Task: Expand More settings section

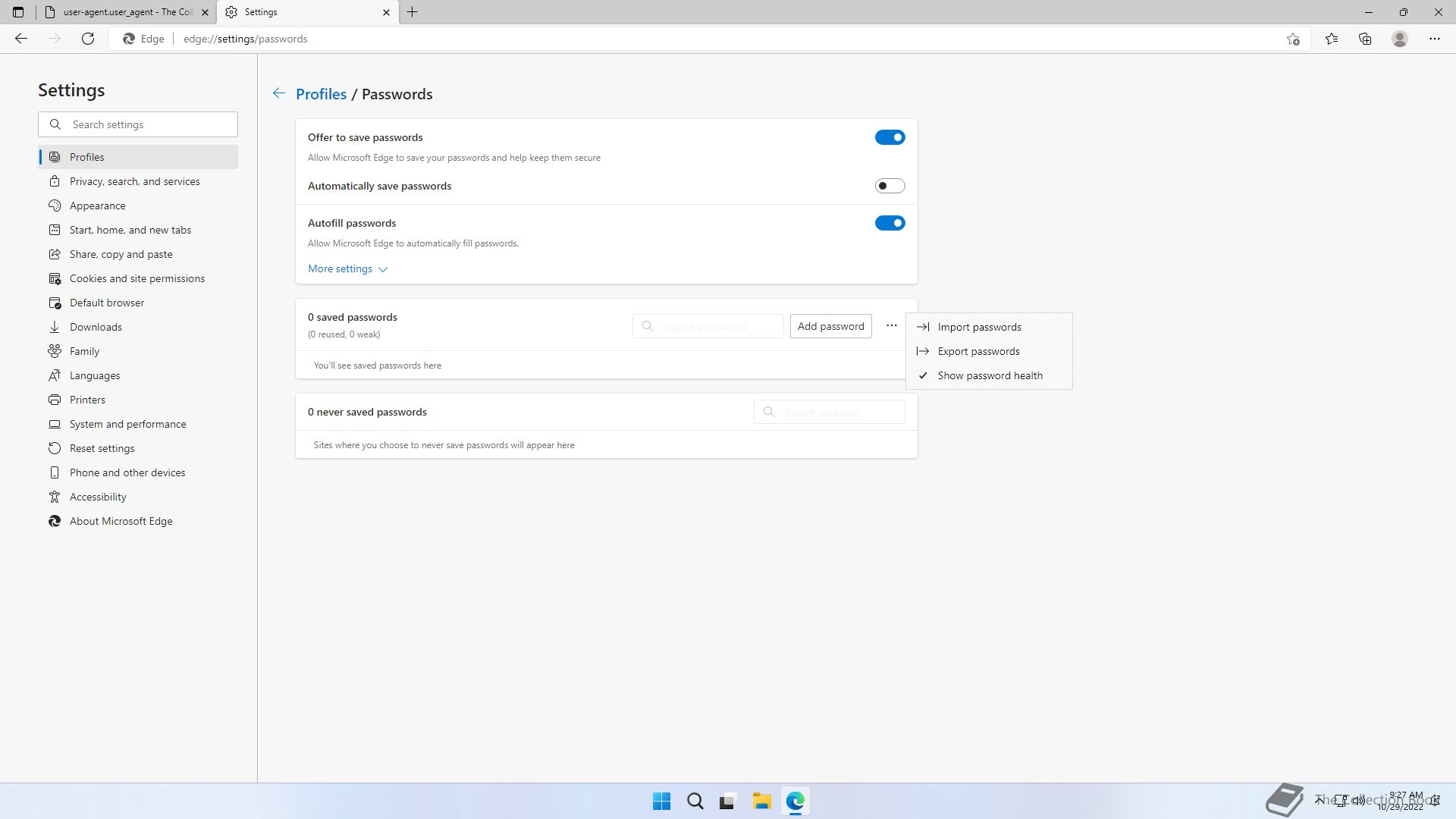Action: point(347,268)
